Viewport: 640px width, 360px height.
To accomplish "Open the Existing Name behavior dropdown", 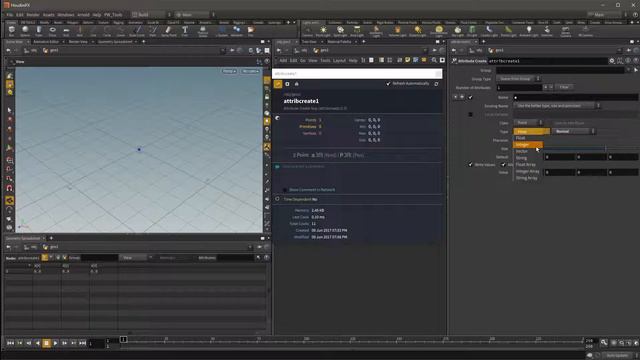I will (x=557, y=106).
